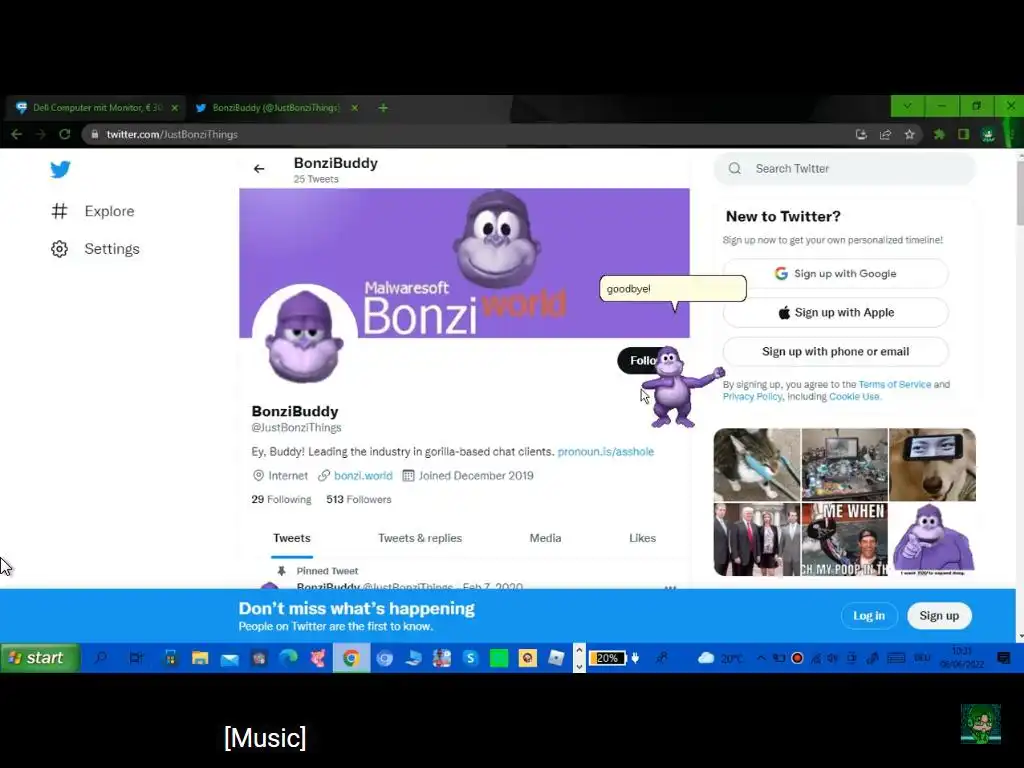This screenshot has width=1024, height=768.
Task: Switch to the Likes tab
Action: 643,538
